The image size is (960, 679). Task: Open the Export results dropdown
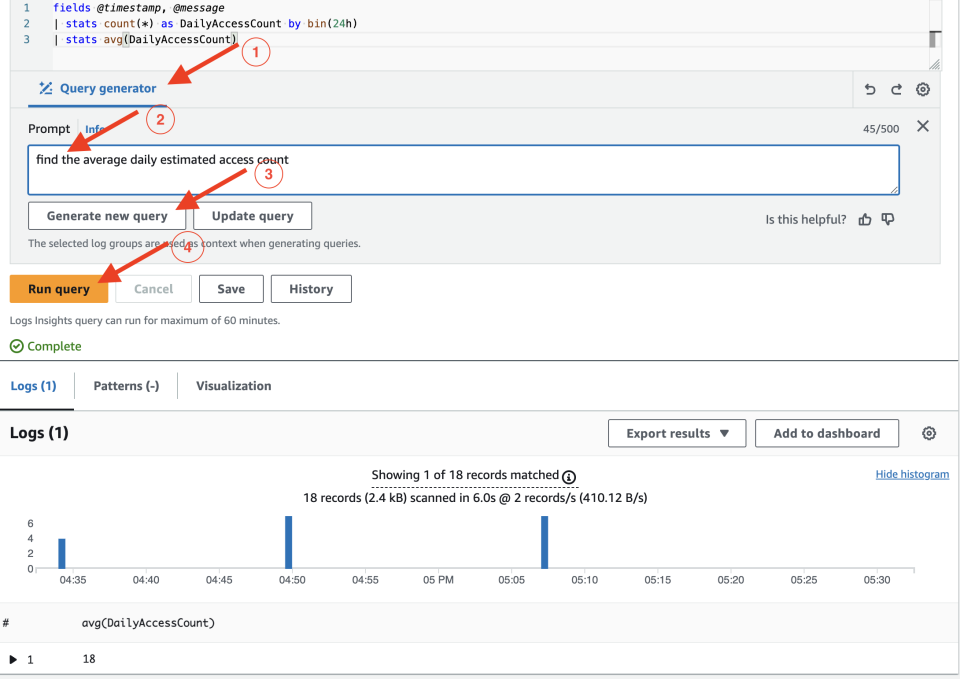[x=677, y=433]
